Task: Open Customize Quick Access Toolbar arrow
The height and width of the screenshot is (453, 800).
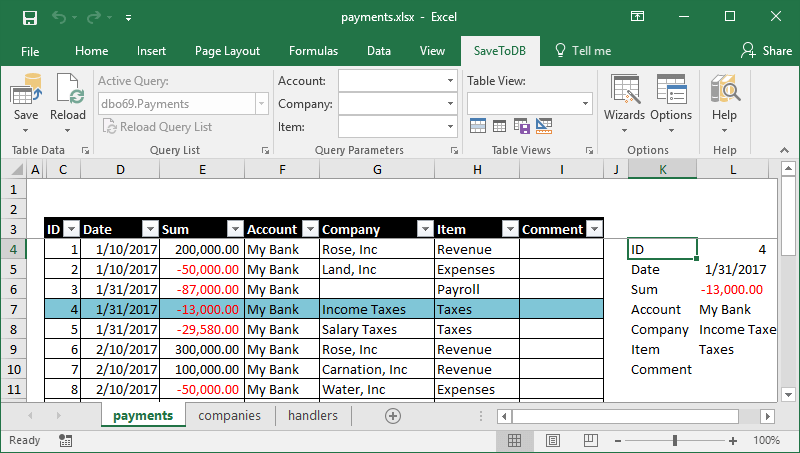Action: coord(129,18)
